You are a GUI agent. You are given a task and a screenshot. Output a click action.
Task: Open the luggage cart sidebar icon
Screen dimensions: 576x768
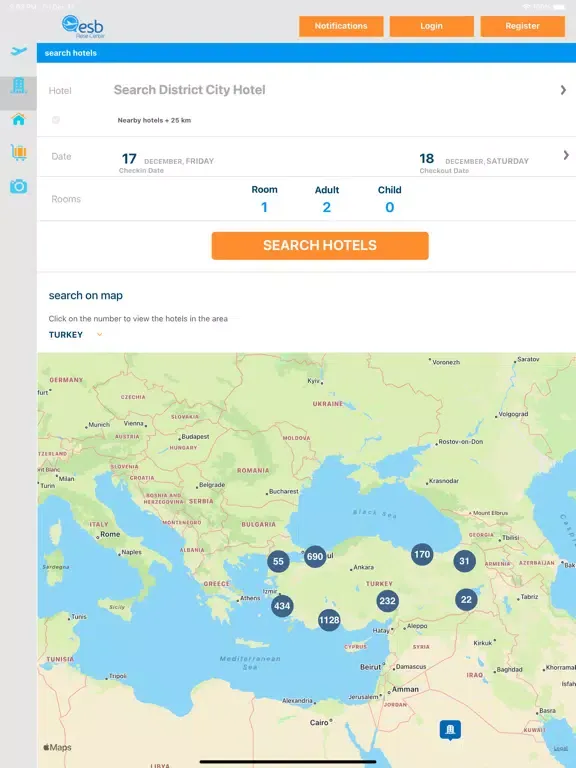[x=18, y=152]
